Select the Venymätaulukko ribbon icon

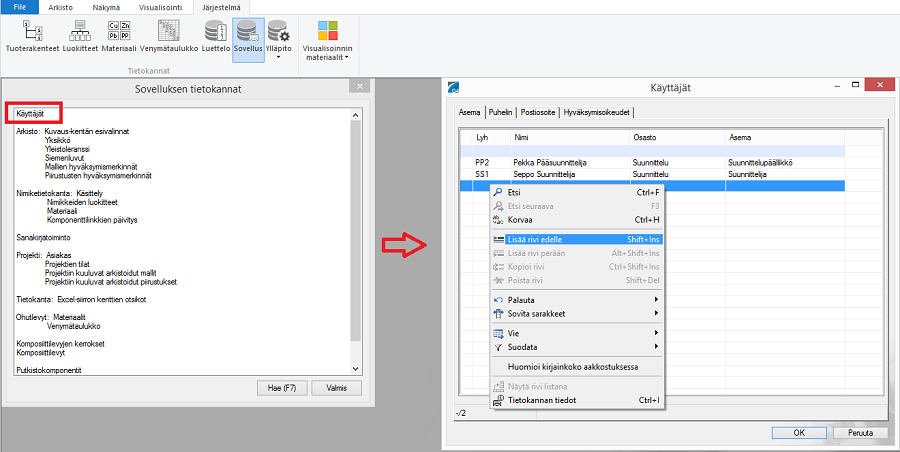click(x=169, y=37)
